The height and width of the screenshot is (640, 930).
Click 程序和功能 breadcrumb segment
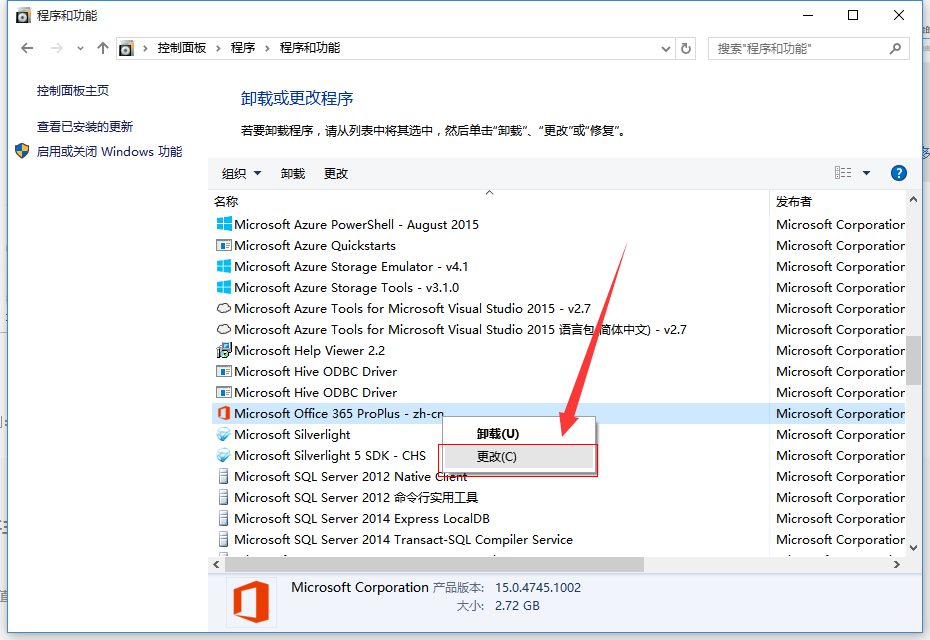(x=310, y=48)
